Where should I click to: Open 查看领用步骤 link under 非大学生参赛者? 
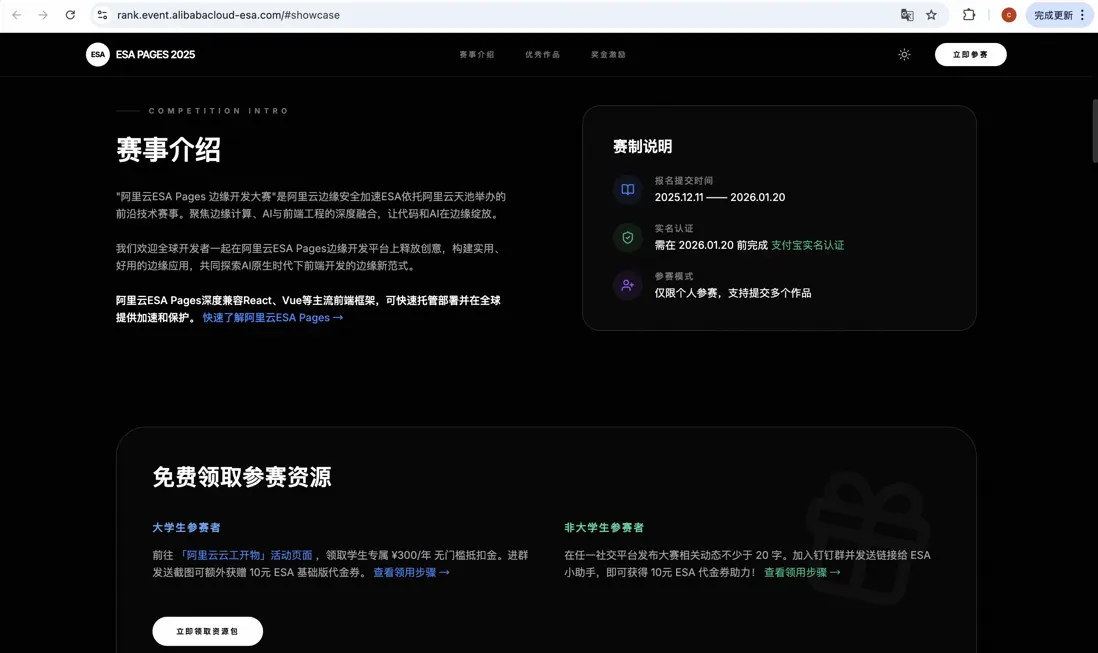click(x=802, y=573)
